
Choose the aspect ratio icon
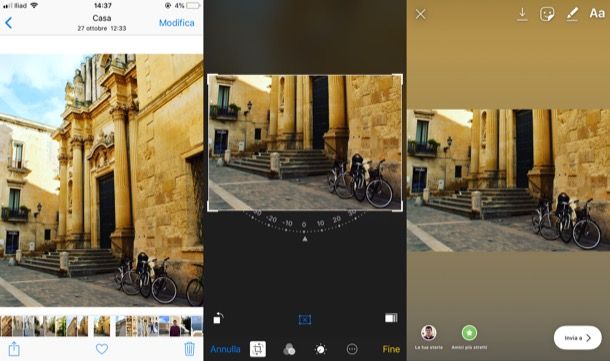point(391,318)
